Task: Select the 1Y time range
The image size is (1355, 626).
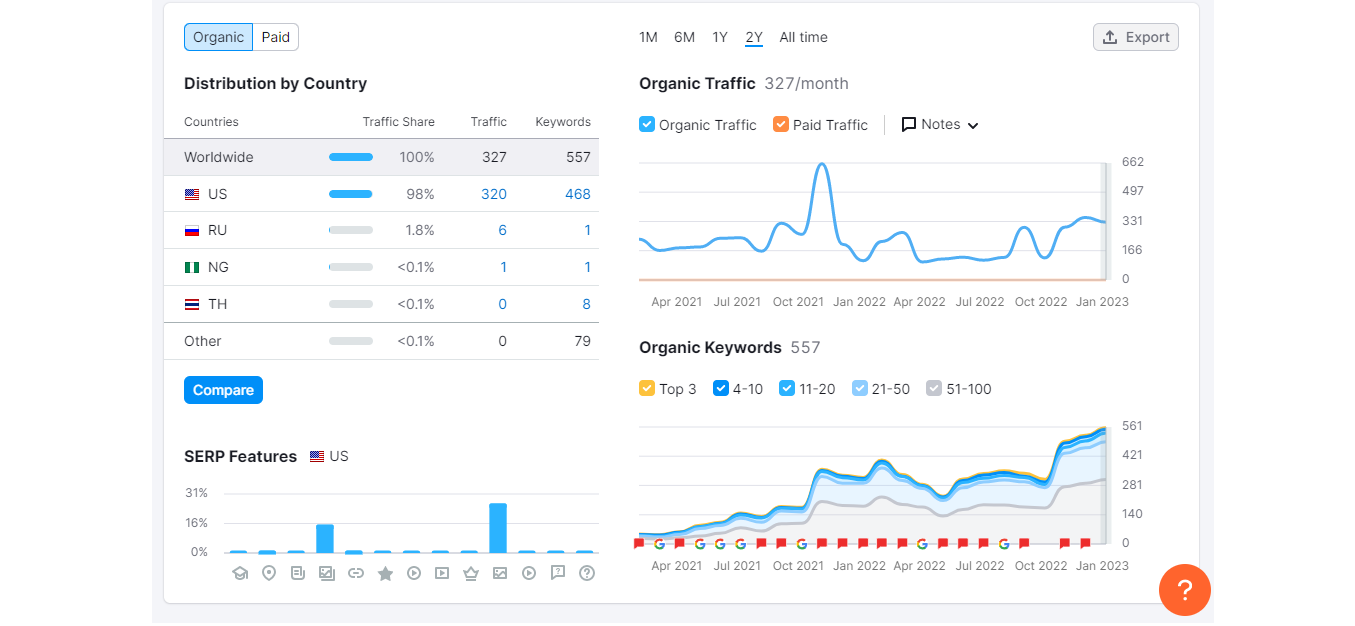Action: 720,37
